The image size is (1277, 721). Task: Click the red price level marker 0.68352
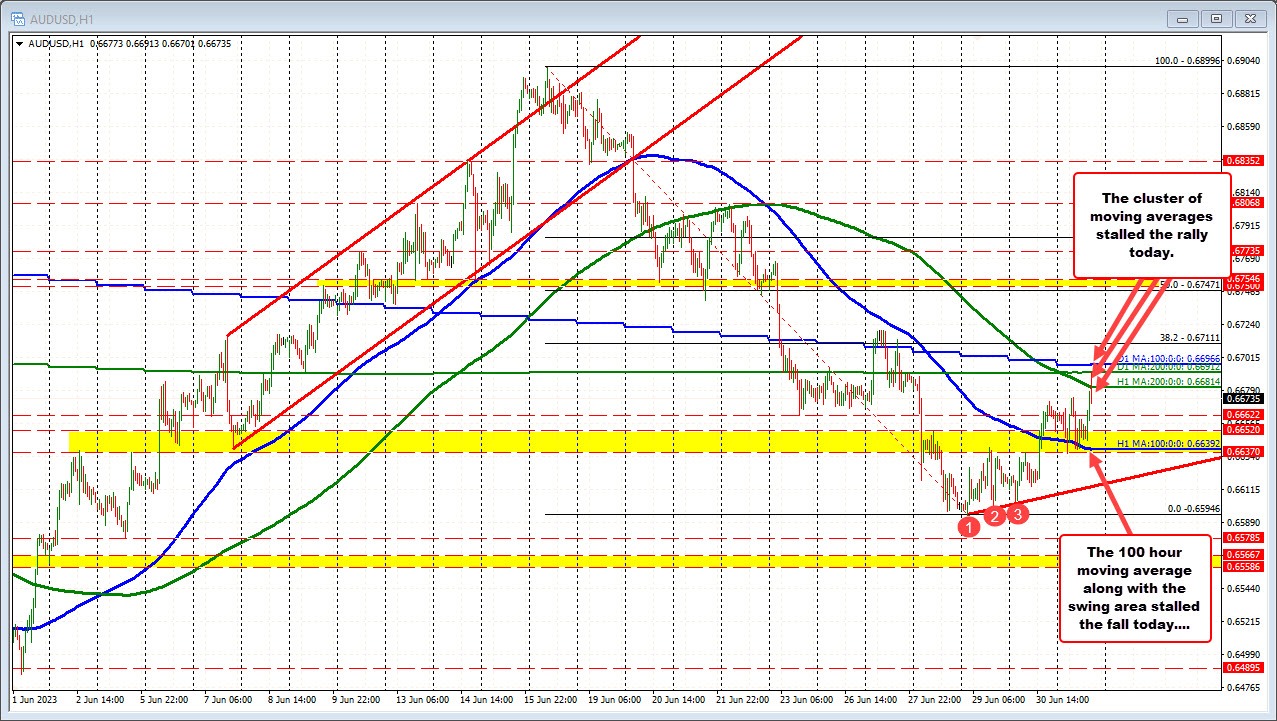pos(1244,160)
